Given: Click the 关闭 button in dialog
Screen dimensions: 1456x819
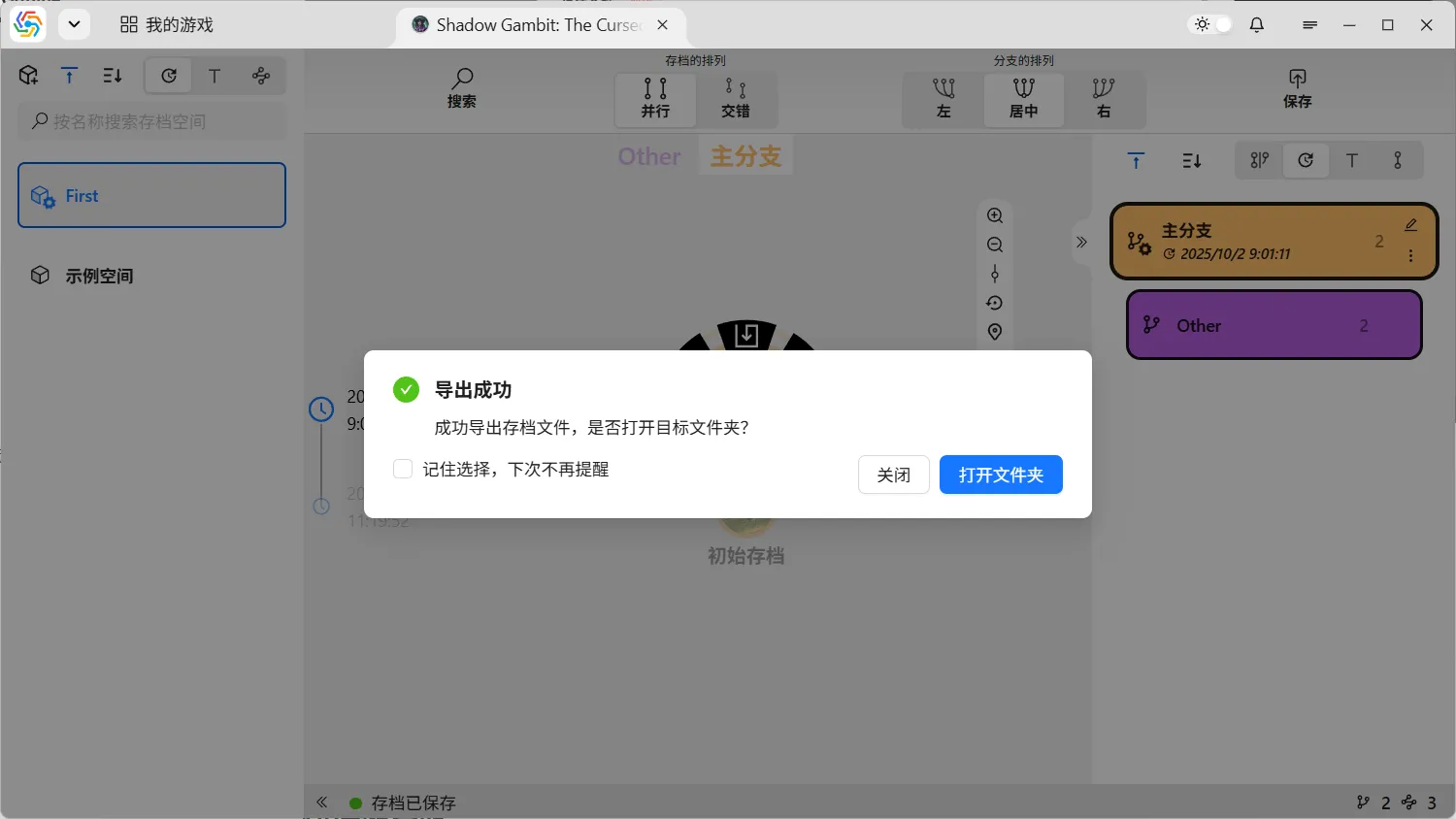Looking at the screenshot, I should pos(893,475).
